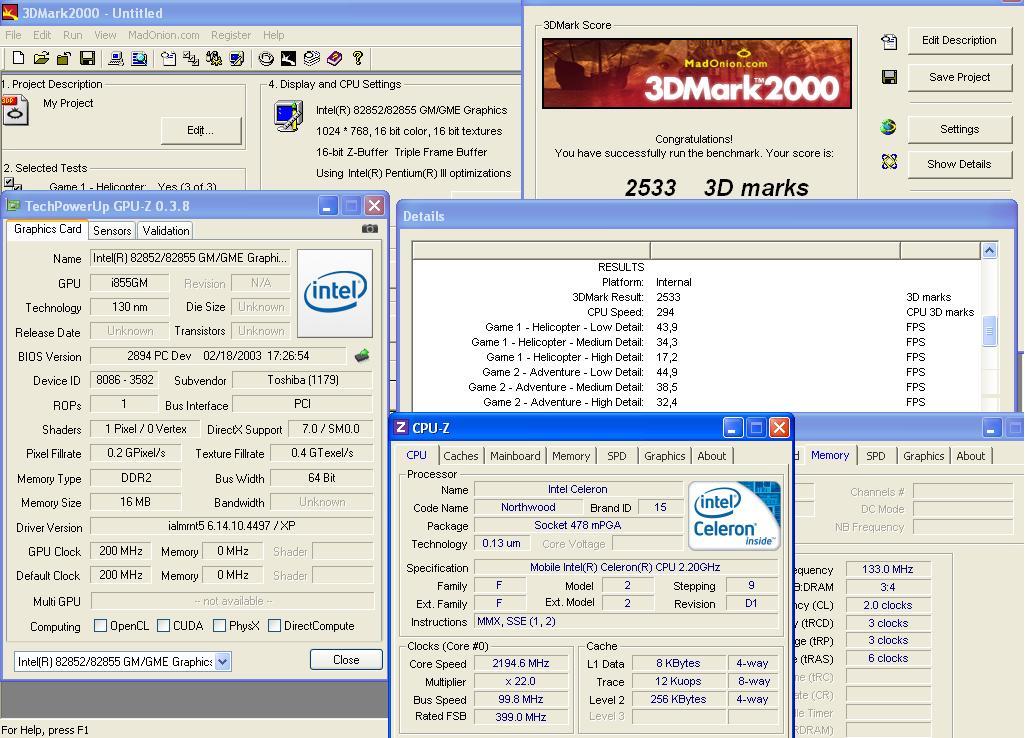This screenshot has height=738, width=1025.
Task: Click the Open project folder icon
Action: pyautogui.click(x=41, y=58)
